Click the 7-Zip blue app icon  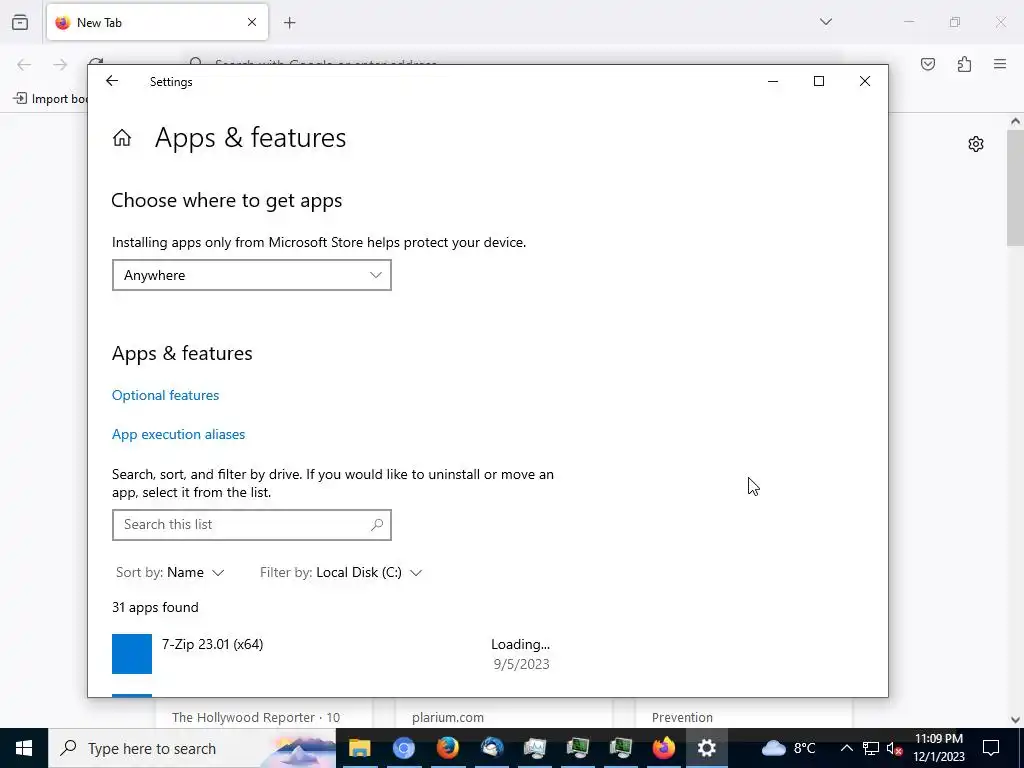click(132, 654)
